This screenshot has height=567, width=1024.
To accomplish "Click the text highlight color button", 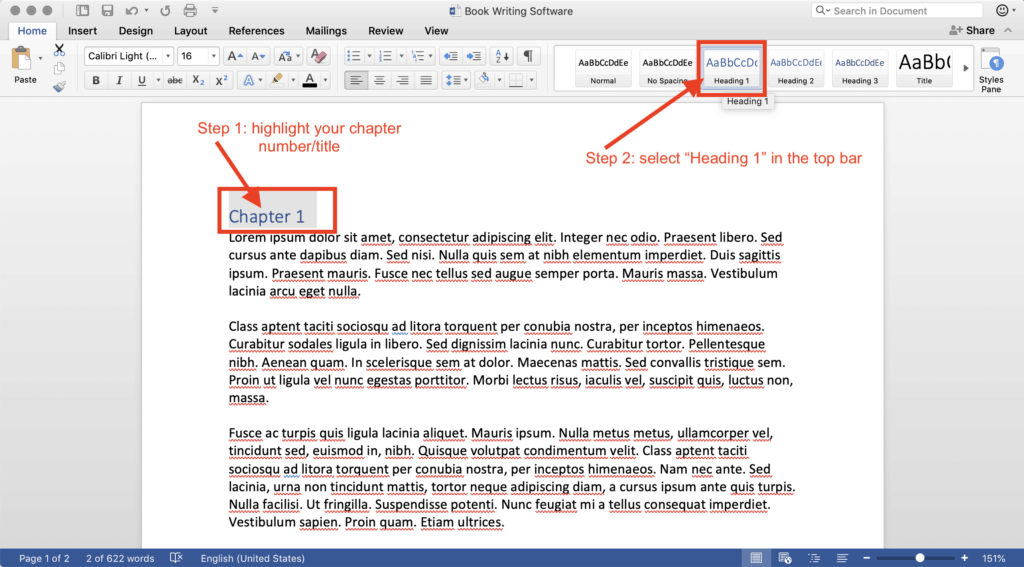I will coord(277,80).
